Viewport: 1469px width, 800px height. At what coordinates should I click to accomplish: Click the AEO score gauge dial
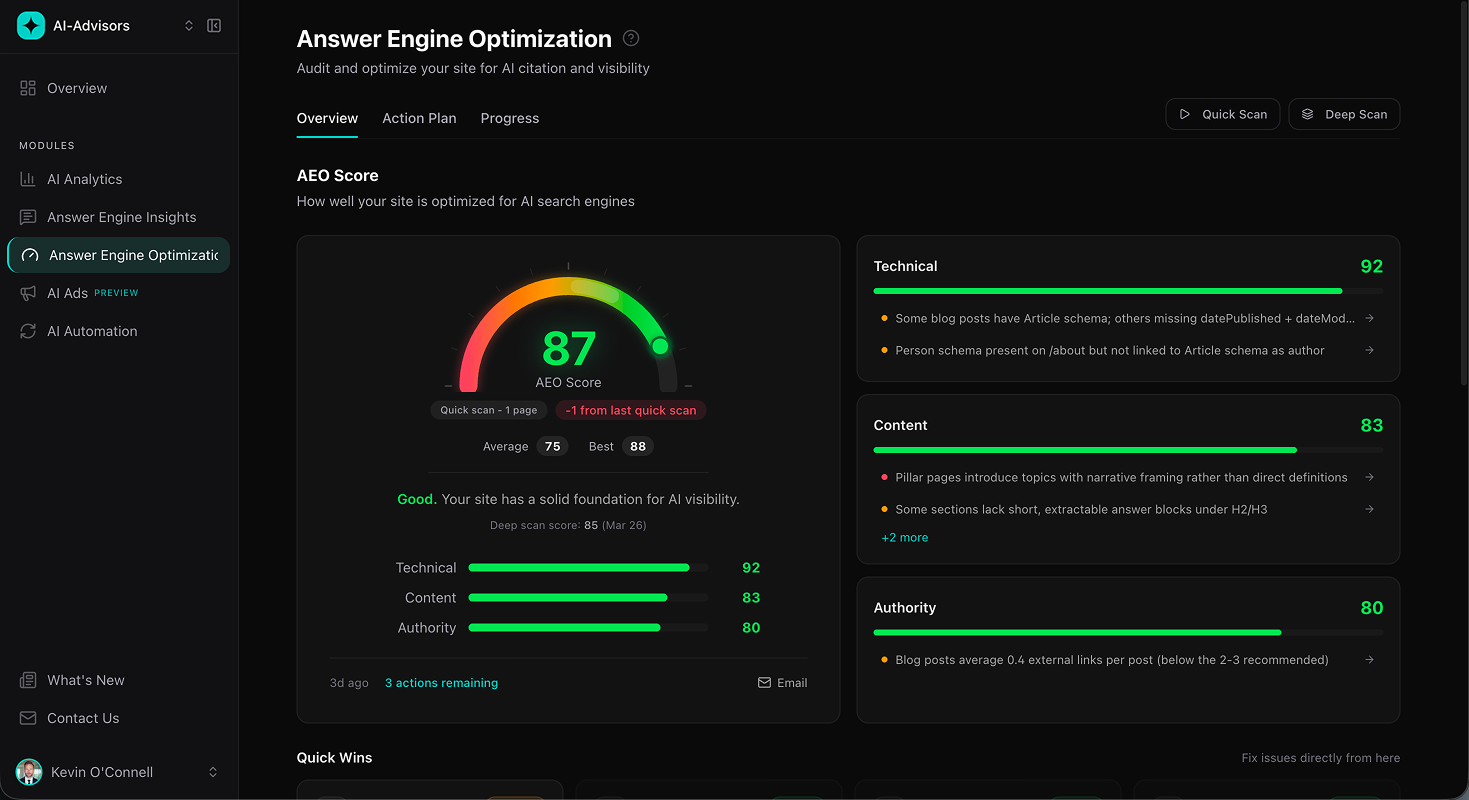[568, 333]
